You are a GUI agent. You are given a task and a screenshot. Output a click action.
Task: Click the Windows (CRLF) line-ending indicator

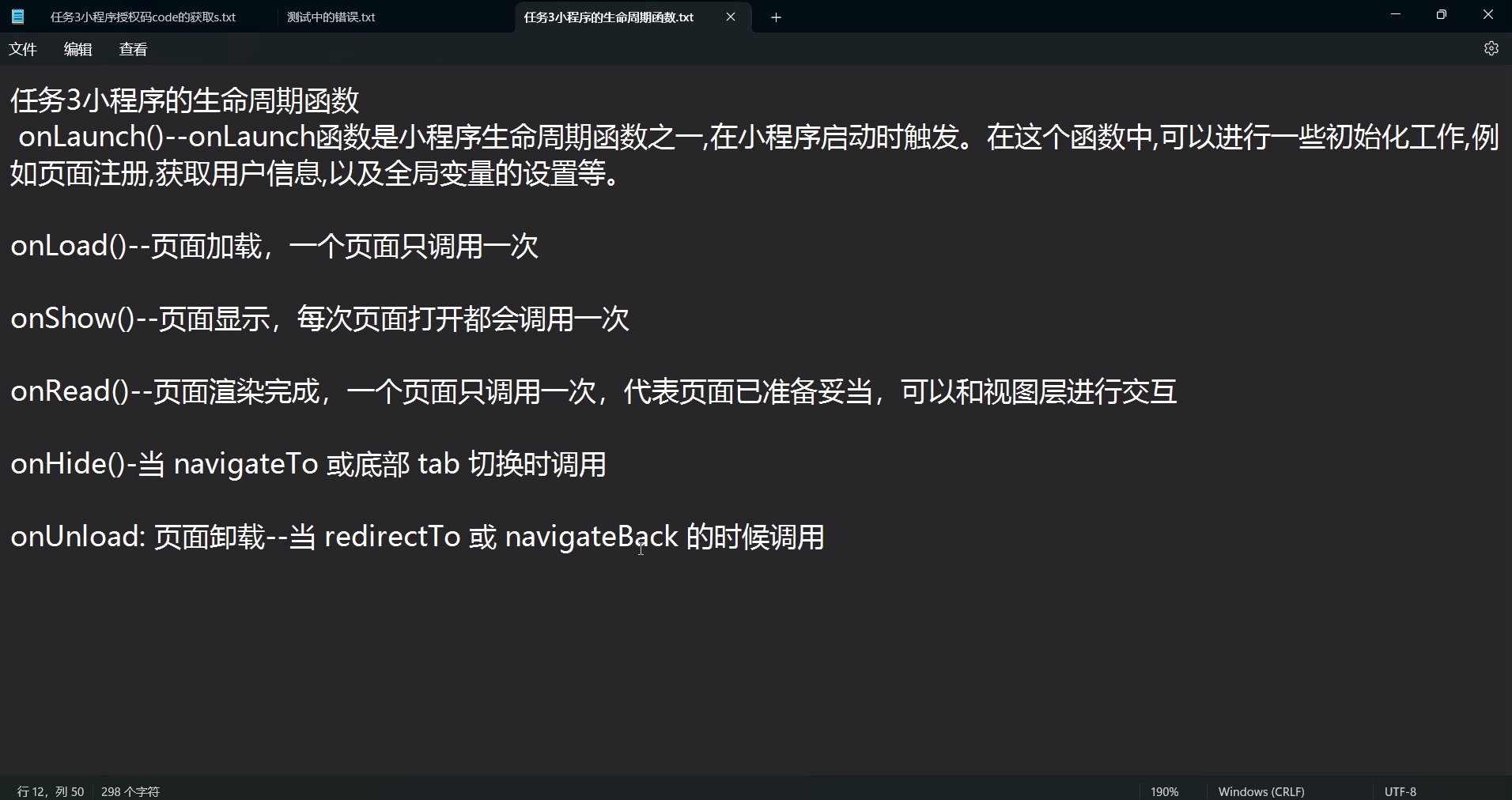point(1261,791)
